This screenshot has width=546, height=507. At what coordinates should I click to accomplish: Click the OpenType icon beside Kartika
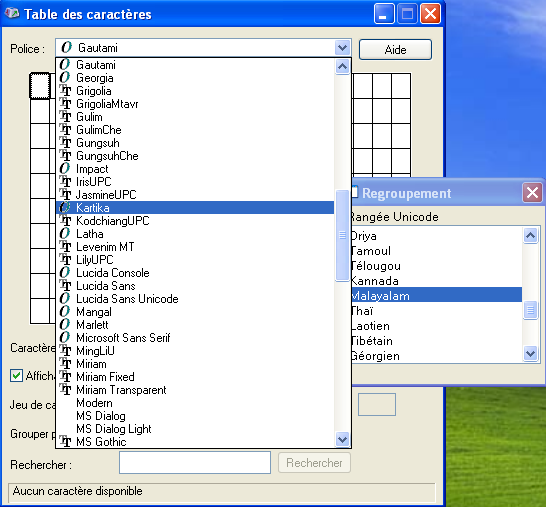[x=65, y=208]
